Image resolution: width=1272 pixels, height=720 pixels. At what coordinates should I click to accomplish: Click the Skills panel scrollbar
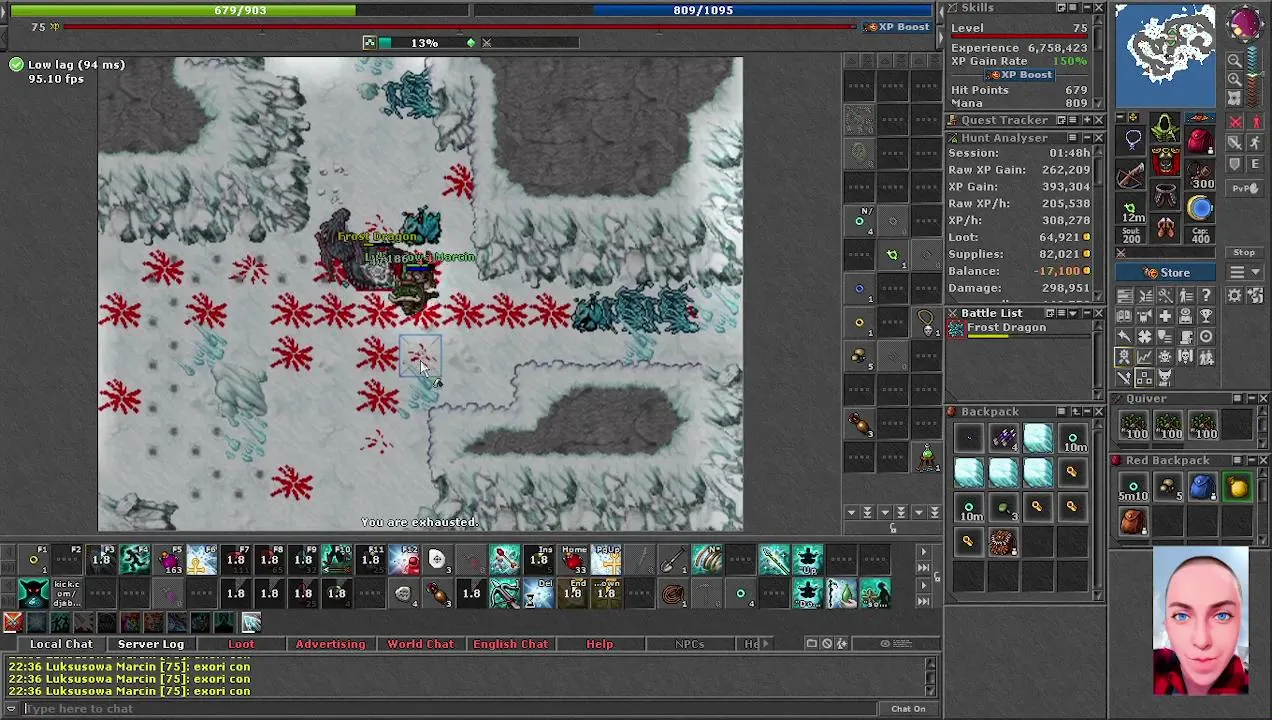(x=1100, y=60)
